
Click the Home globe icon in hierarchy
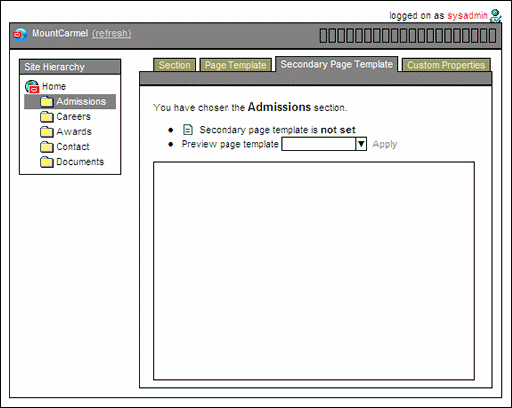coord(32,86)
